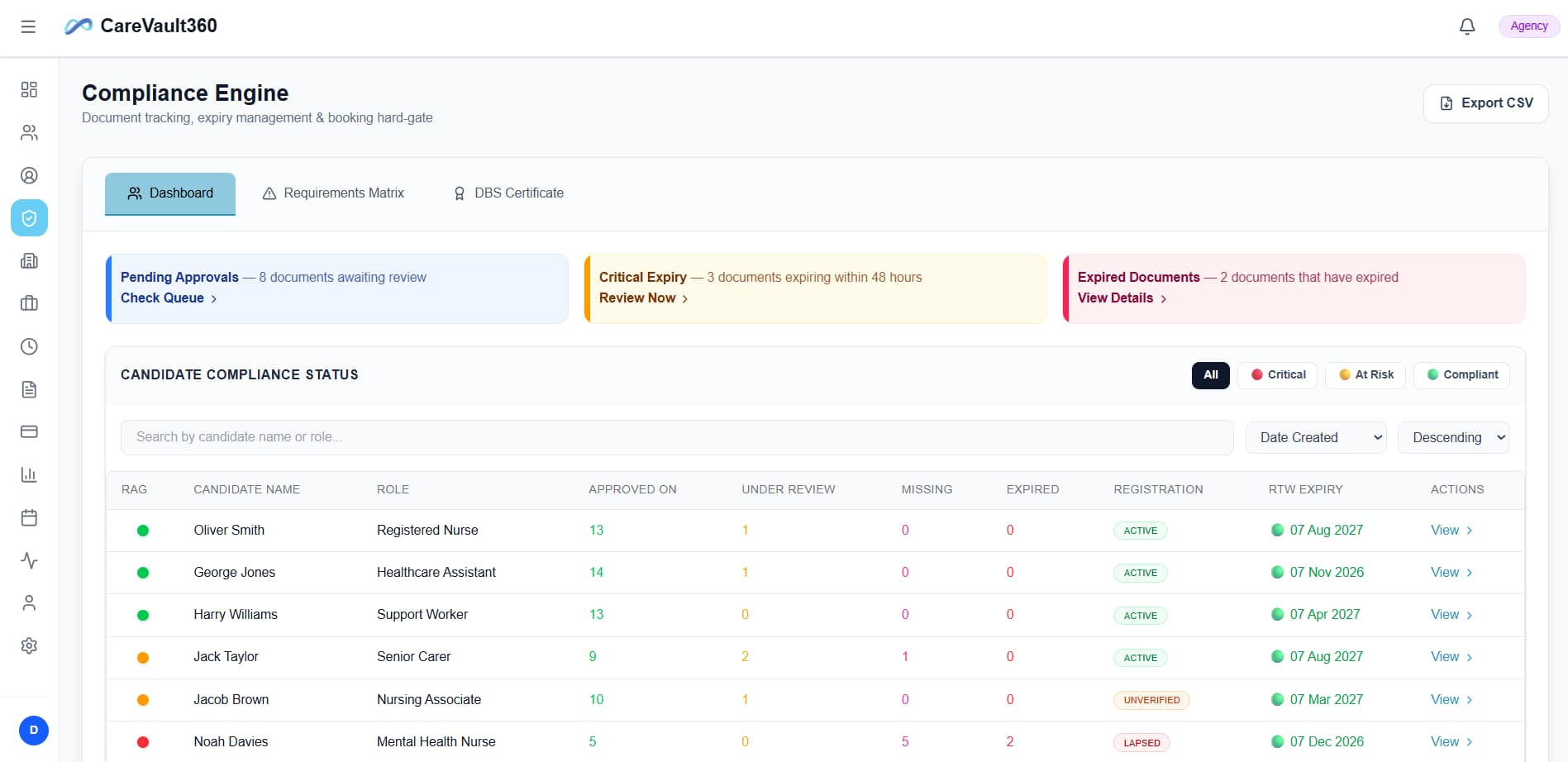Click the candidate name Harry Williams
This screenshot has width=1568, height=762.
[236, 615]
